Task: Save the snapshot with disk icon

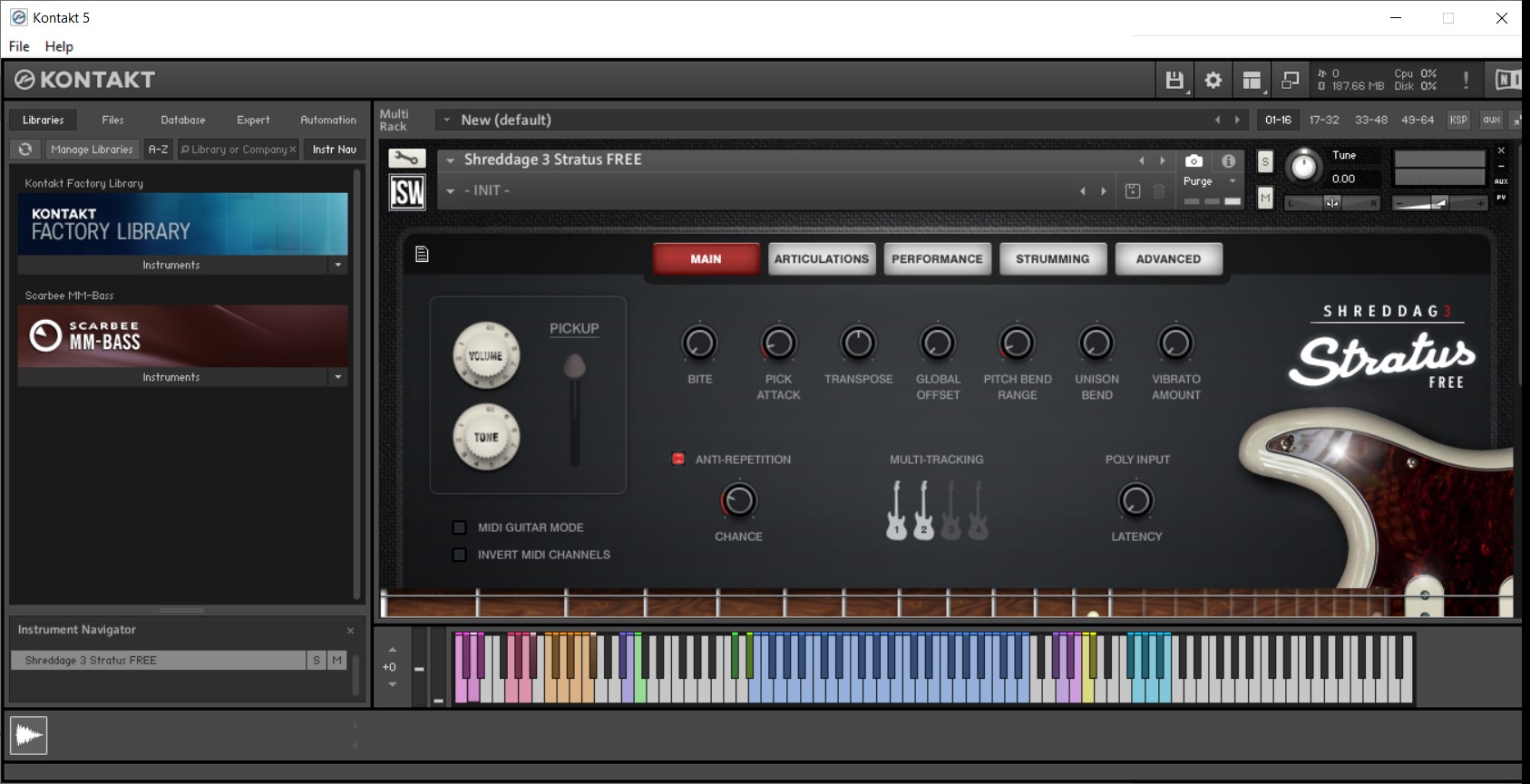Action: (1133, 191)
